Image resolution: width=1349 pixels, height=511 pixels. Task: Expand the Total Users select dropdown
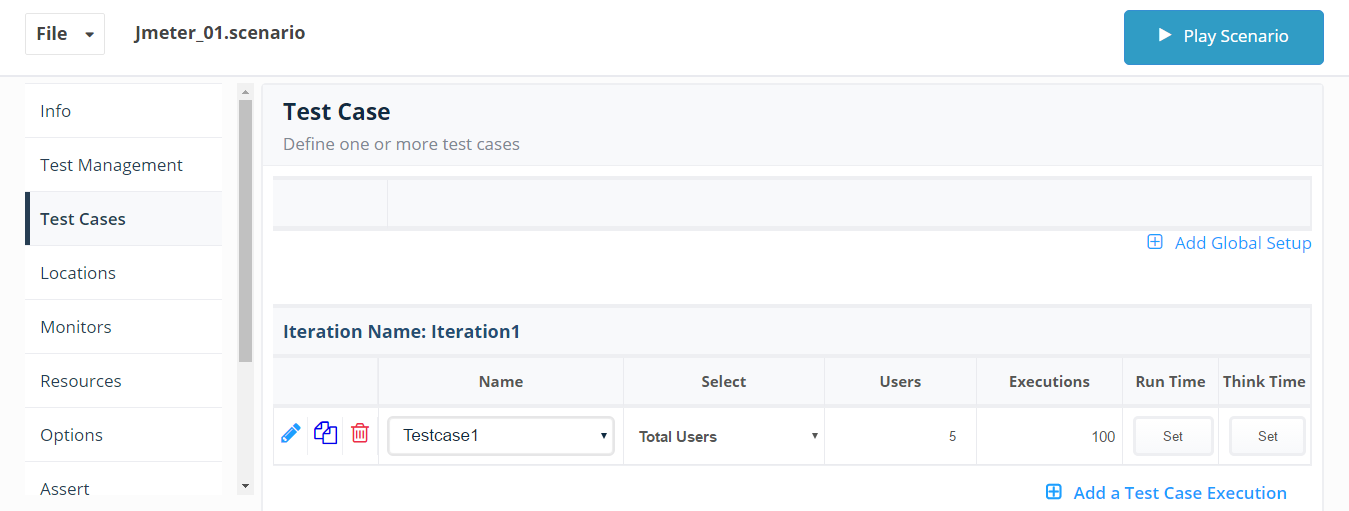tap(728, 436)
